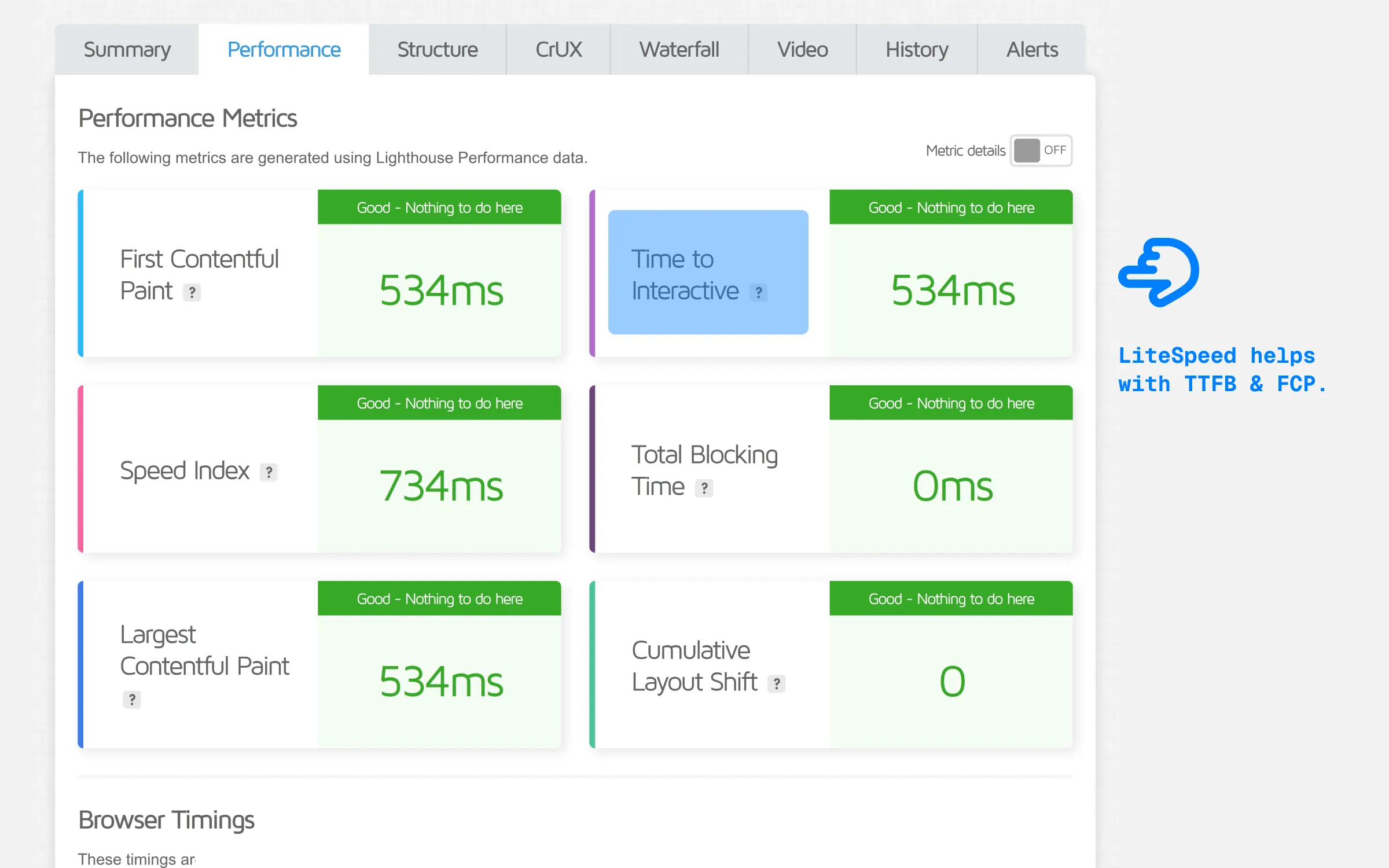Click First Contentful Paint 534ms value
Viewport: 1389px width, 868px height.
[441, 290]
